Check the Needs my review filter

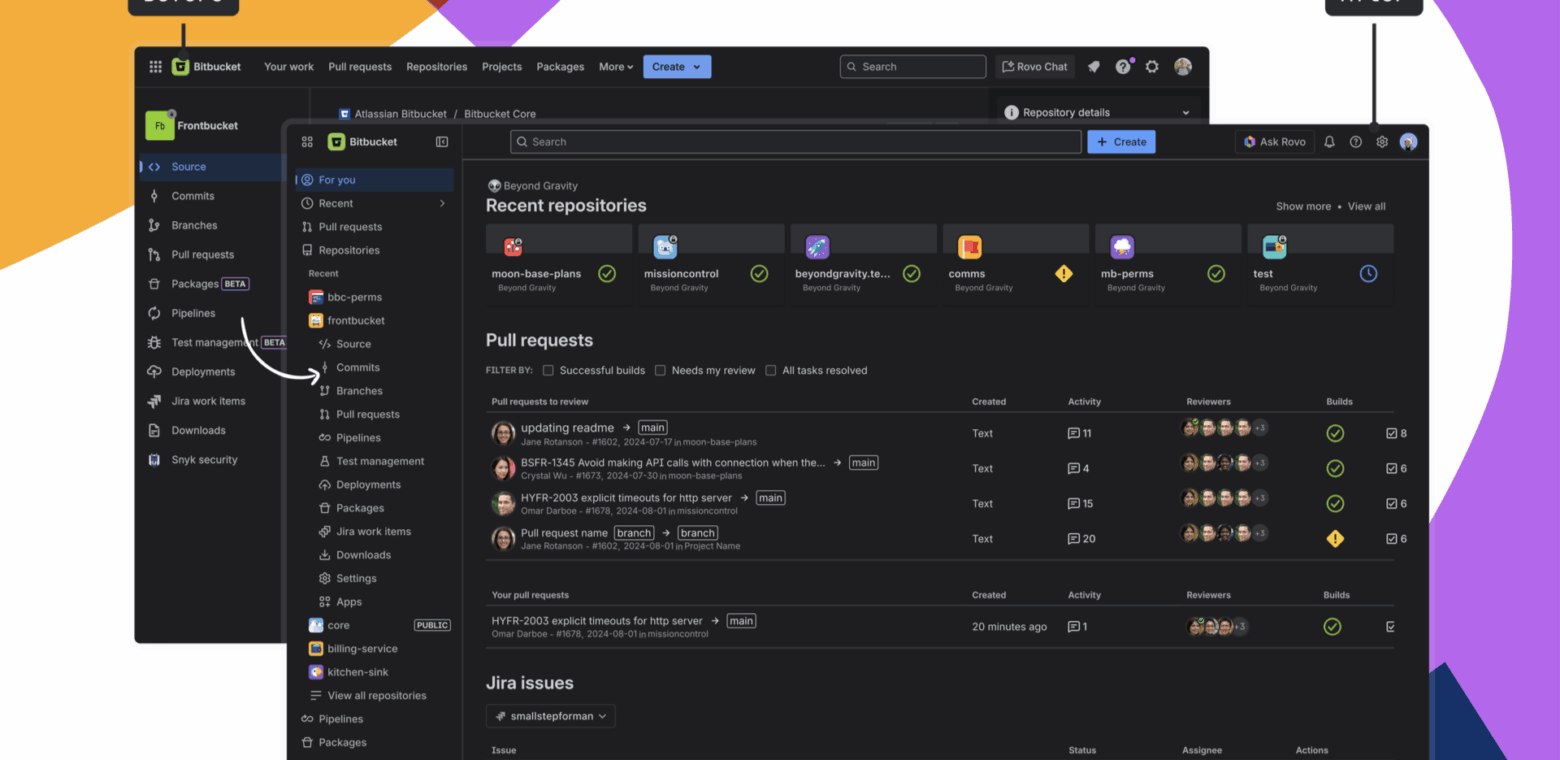click(x=660, y=370)
